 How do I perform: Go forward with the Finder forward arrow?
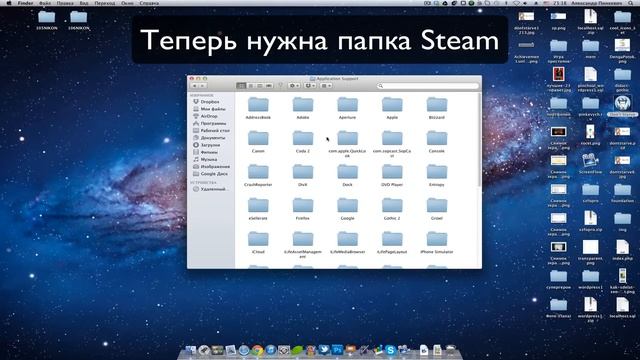[x=202, y=86]
